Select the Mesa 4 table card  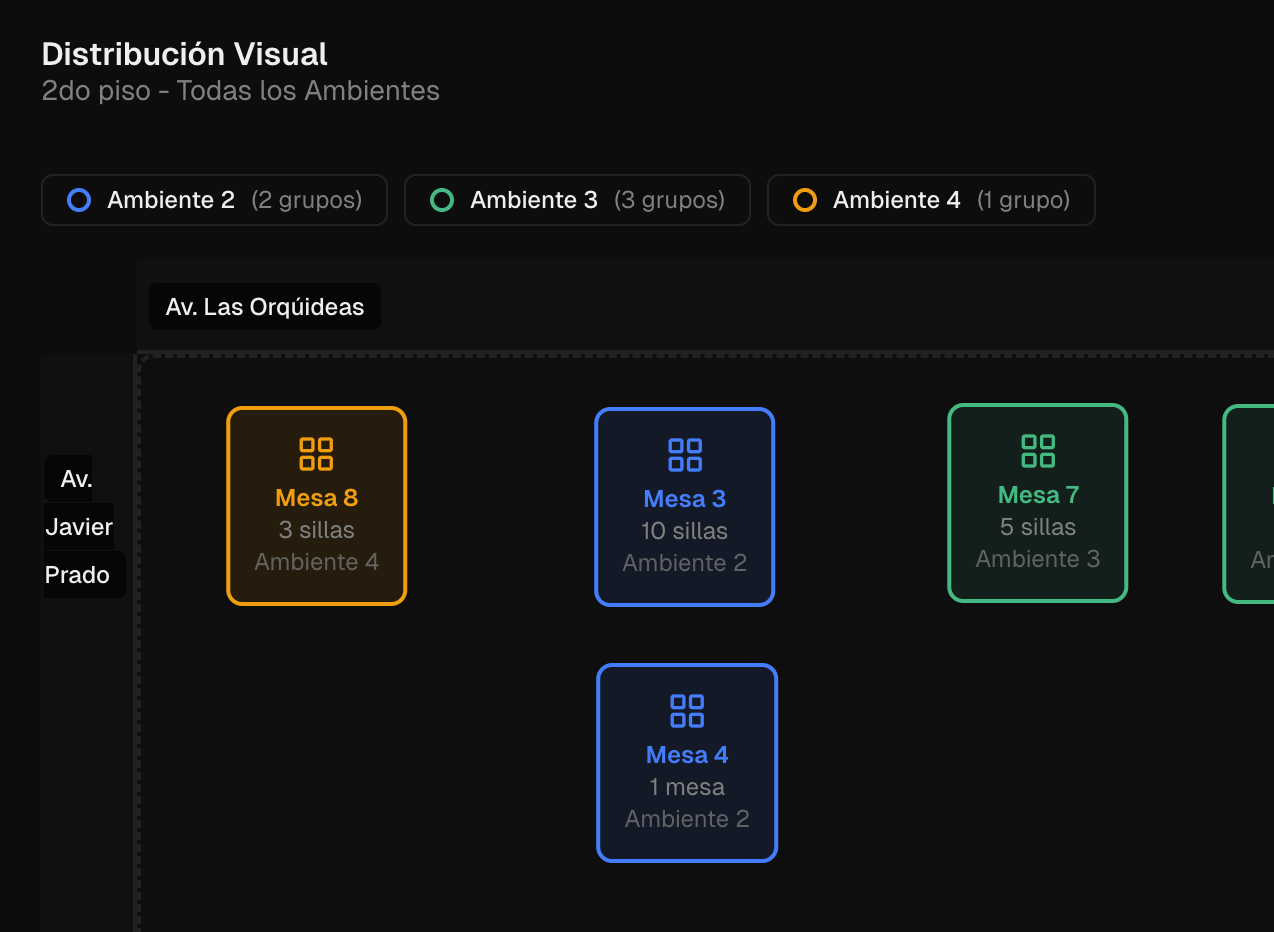[686, 762]
